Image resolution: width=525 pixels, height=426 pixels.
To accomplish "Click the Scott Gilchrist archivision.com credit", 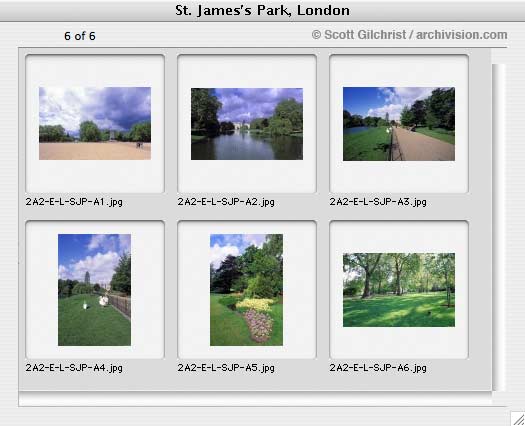I will click(409, 35).
